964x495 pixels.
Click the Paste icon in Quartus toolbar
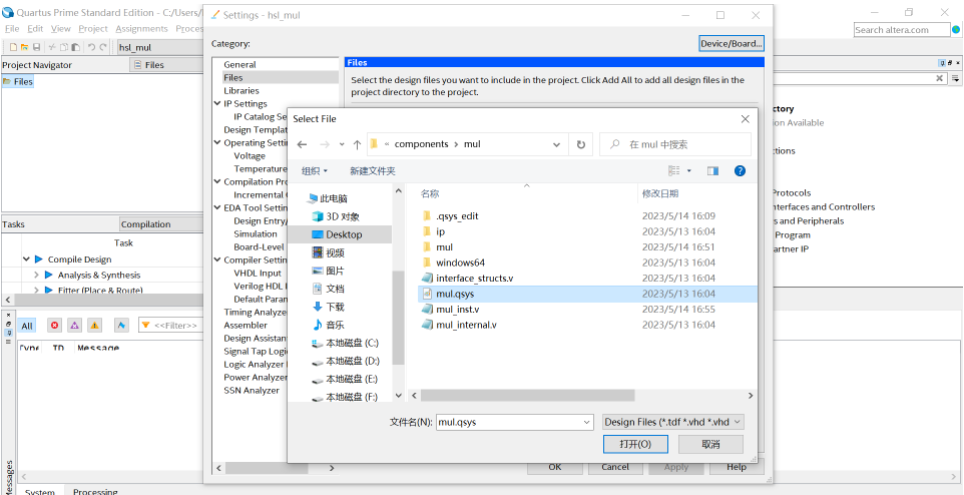(75, 47)
